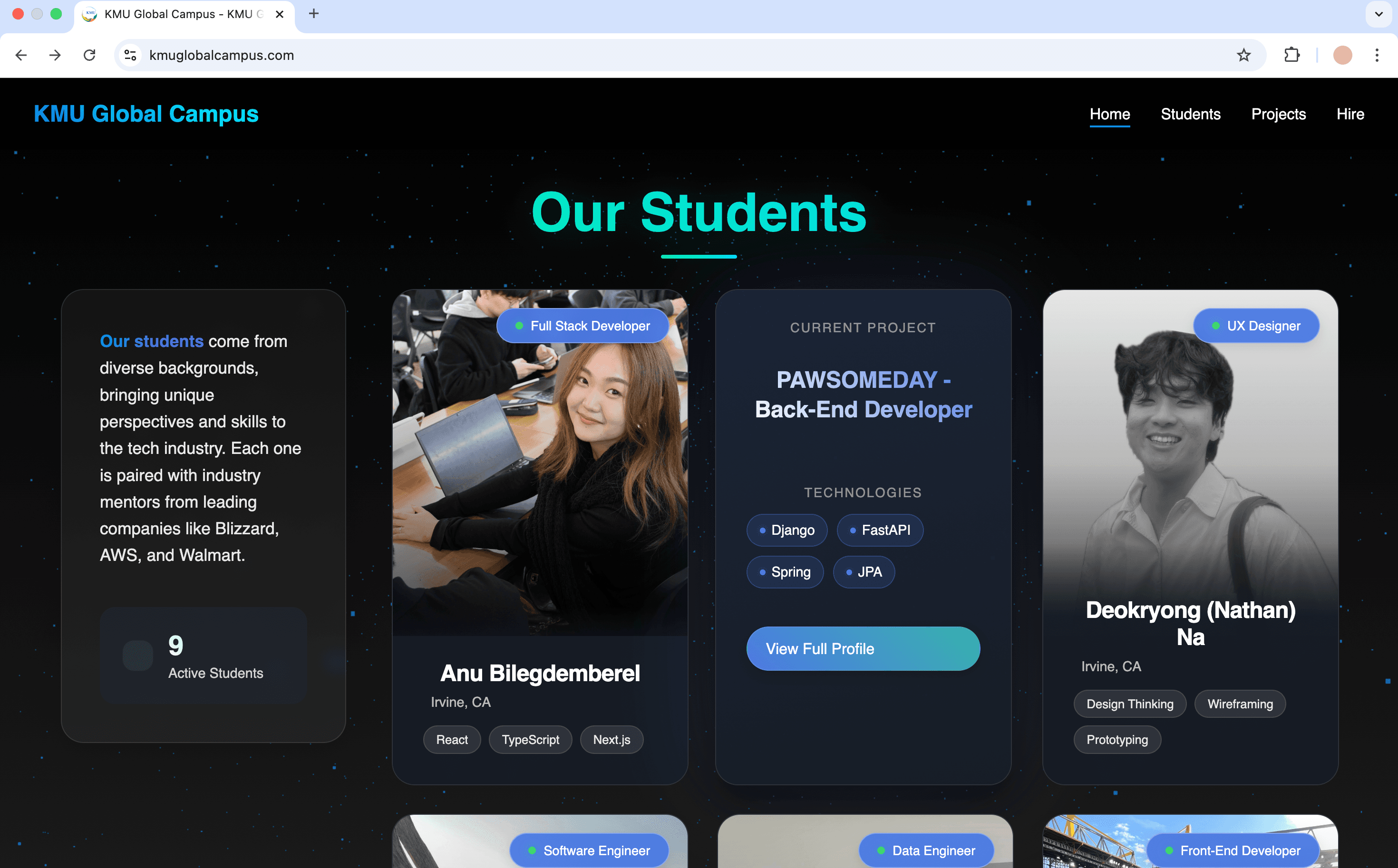The height and width of the screenshot is (868, 1398).
Task: Click the Anu Bilegdemberel name
Action: [540, 674]
